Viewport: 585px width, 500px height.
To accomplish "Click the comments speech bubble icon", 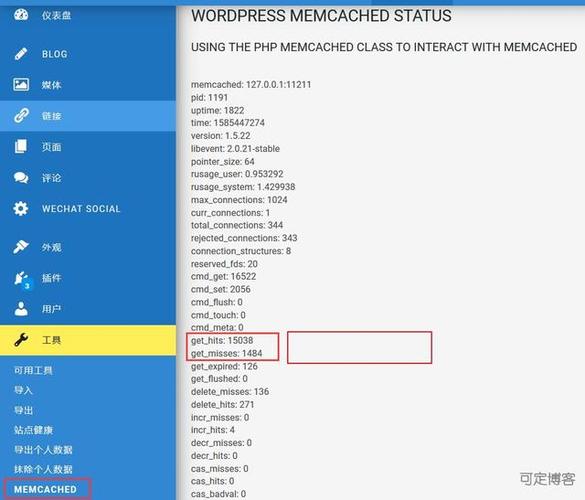I will click(21, 178).
